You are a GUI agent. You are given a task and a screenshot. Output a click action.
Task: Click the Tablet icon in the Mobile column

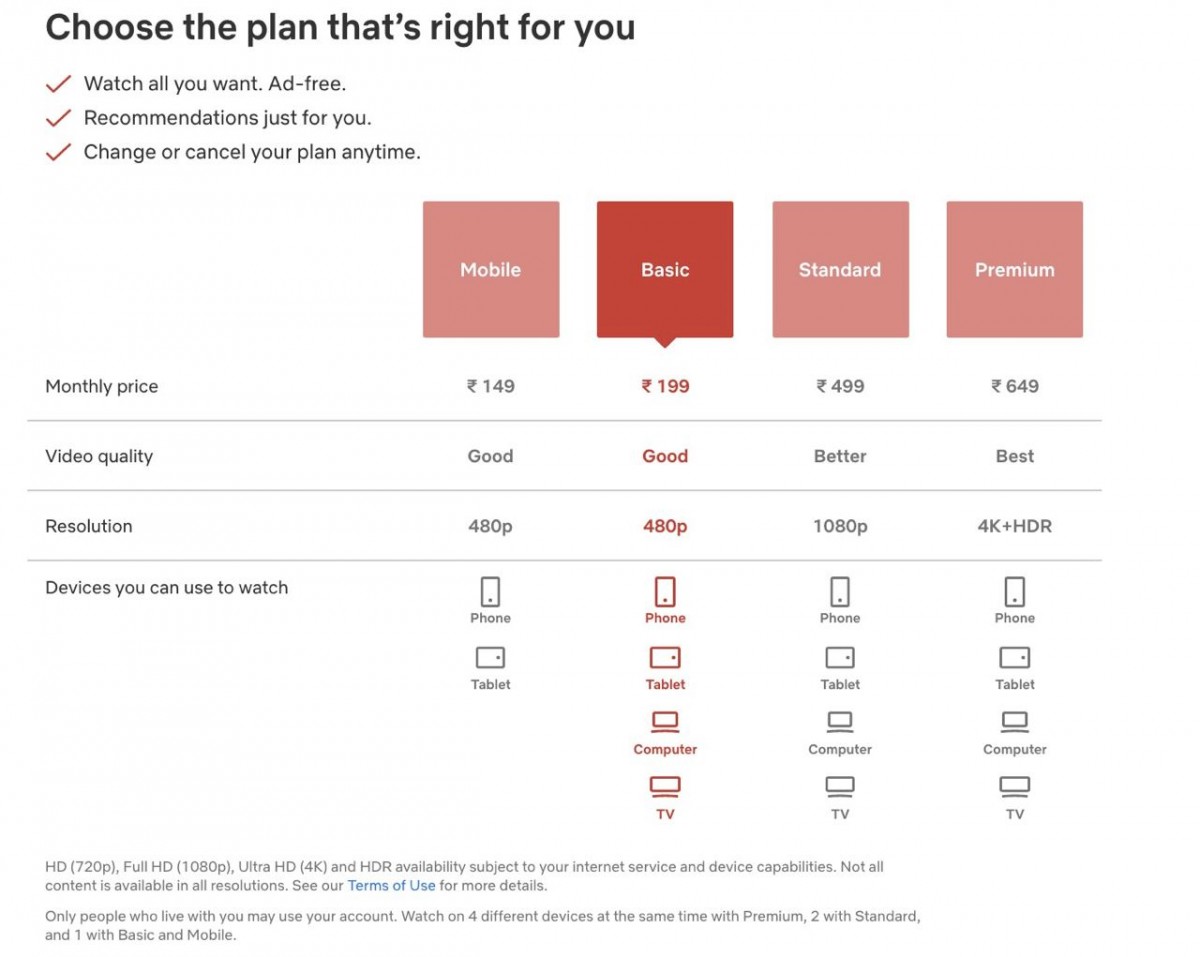tap(490, 657)
